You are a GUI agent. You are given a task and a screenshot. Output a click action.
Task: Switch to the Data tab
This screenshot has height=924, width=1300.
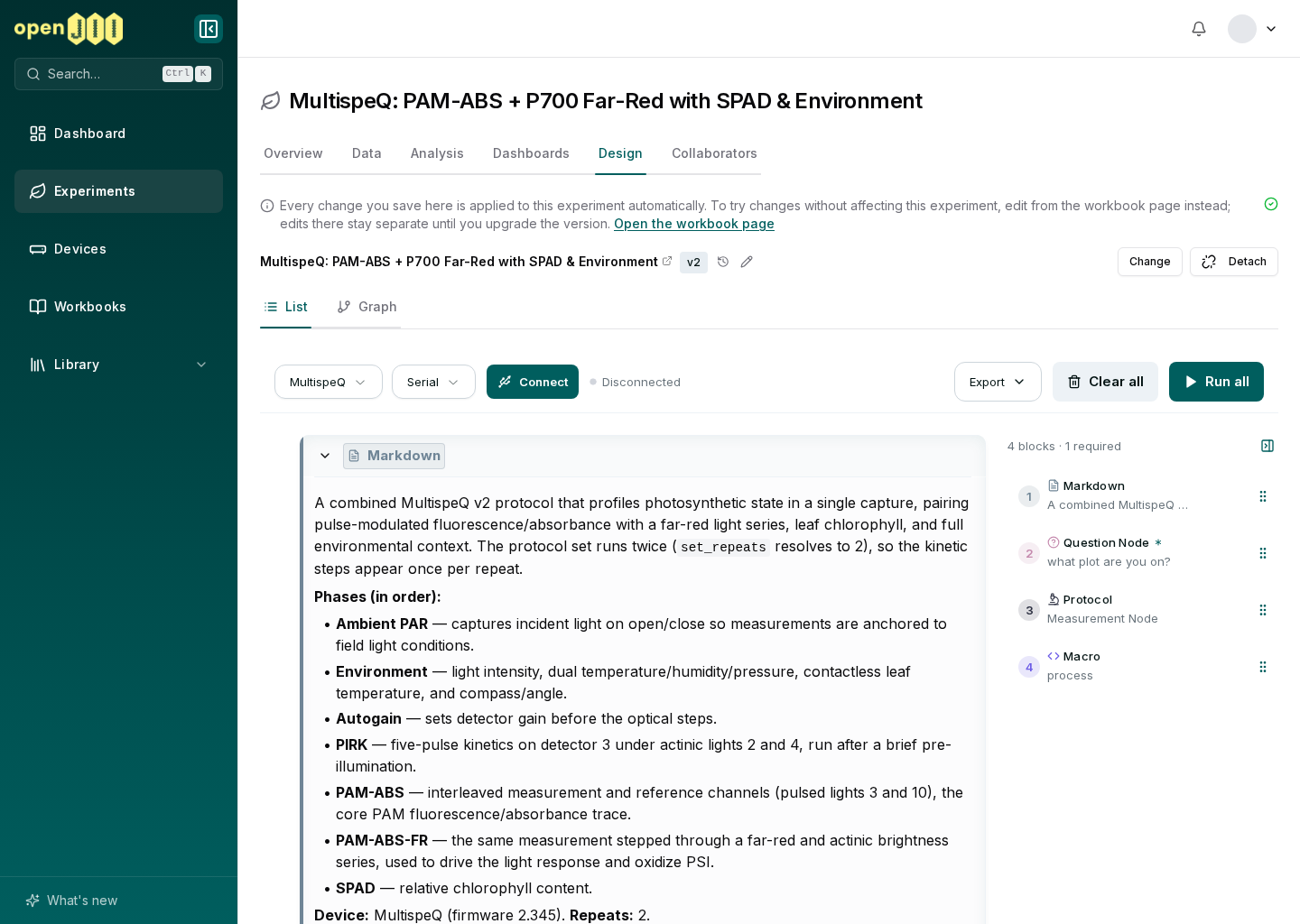367,153
